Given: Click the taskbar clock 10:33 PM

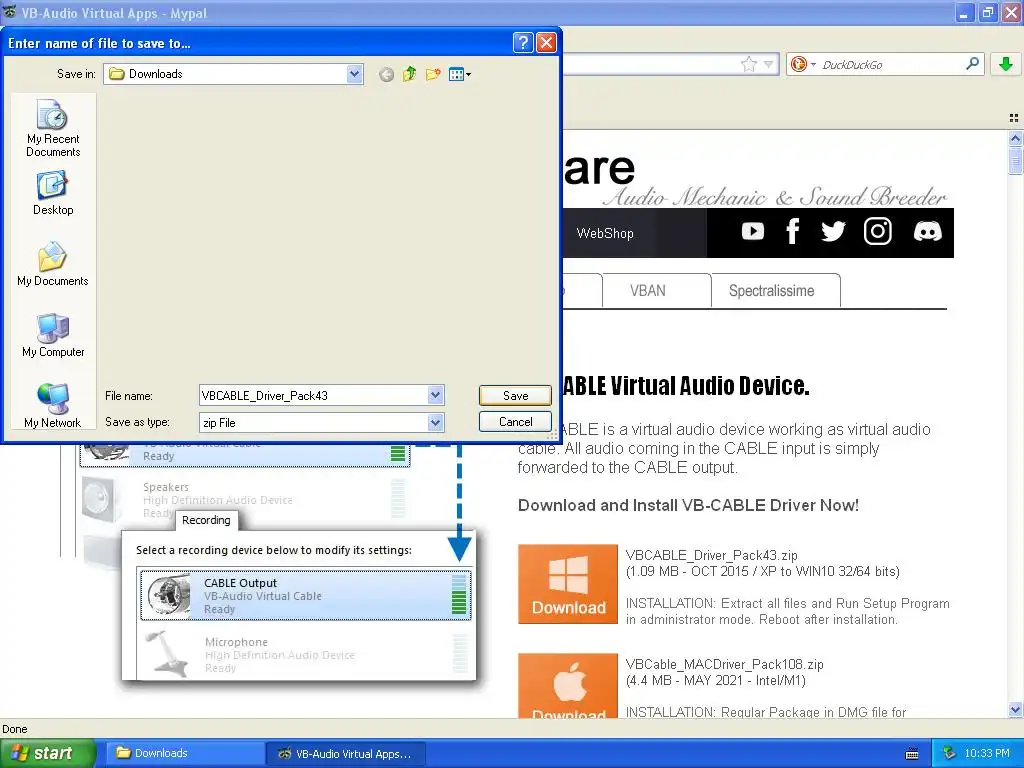Looking at the screenshot, I should (987, 753).
